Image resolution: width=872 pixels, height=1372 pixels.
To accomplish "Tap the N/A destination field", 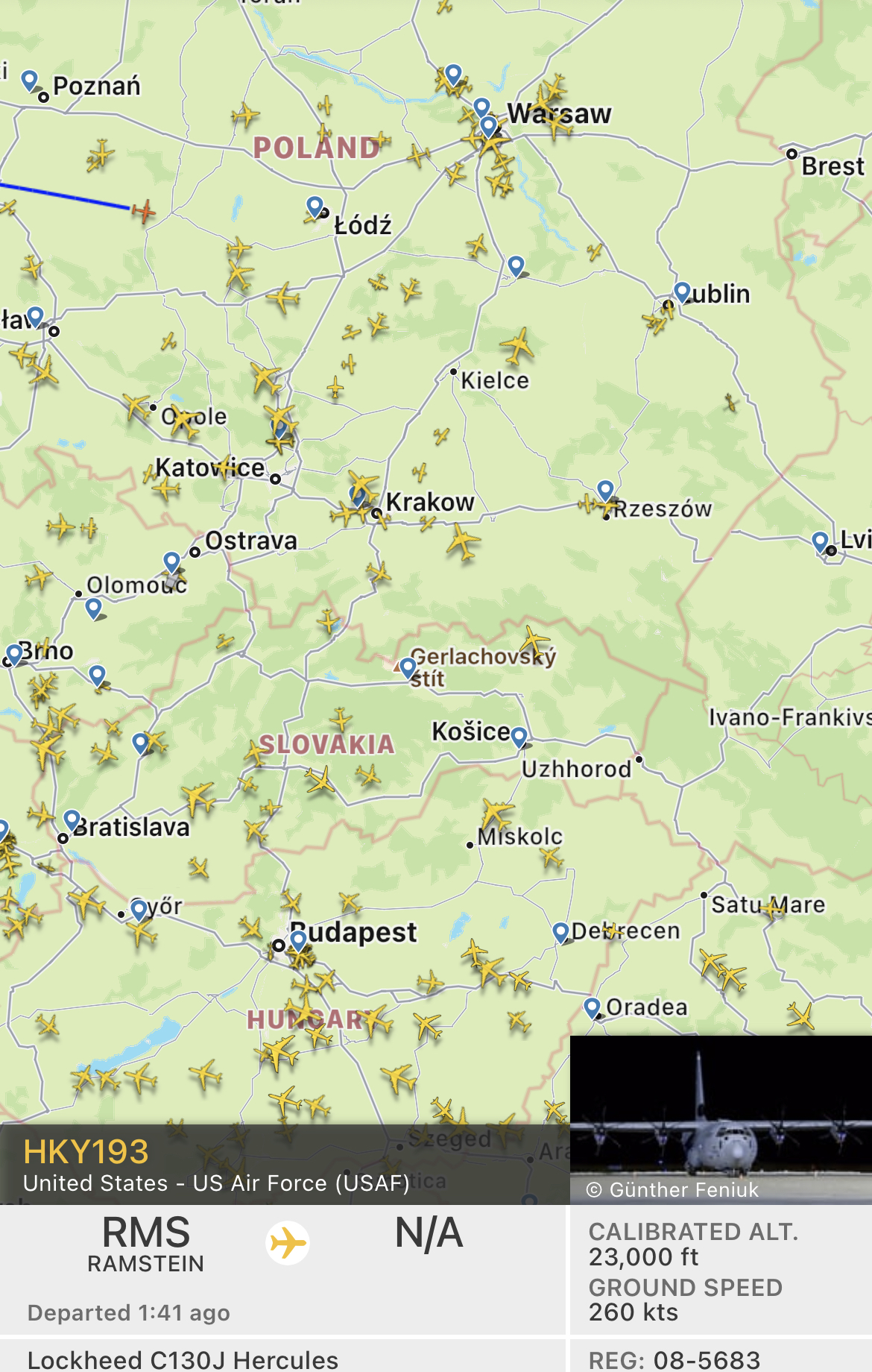I will click(x=429, y=1233).
